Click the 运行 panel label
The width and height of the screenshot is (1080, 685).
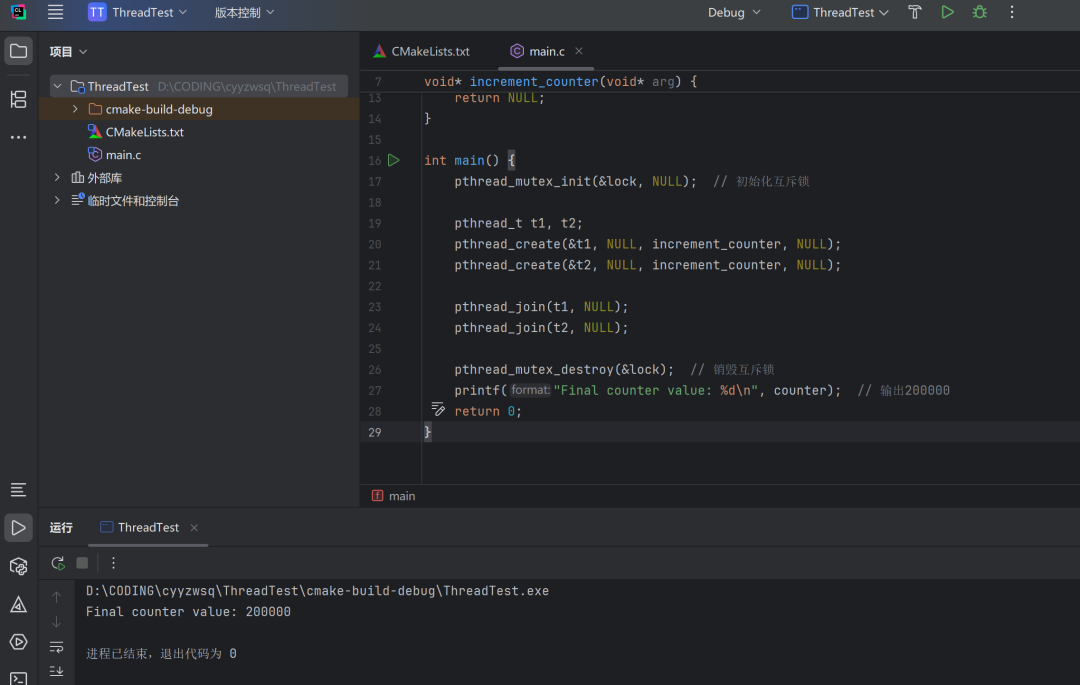pyautogui.click(x=61, y=527)
